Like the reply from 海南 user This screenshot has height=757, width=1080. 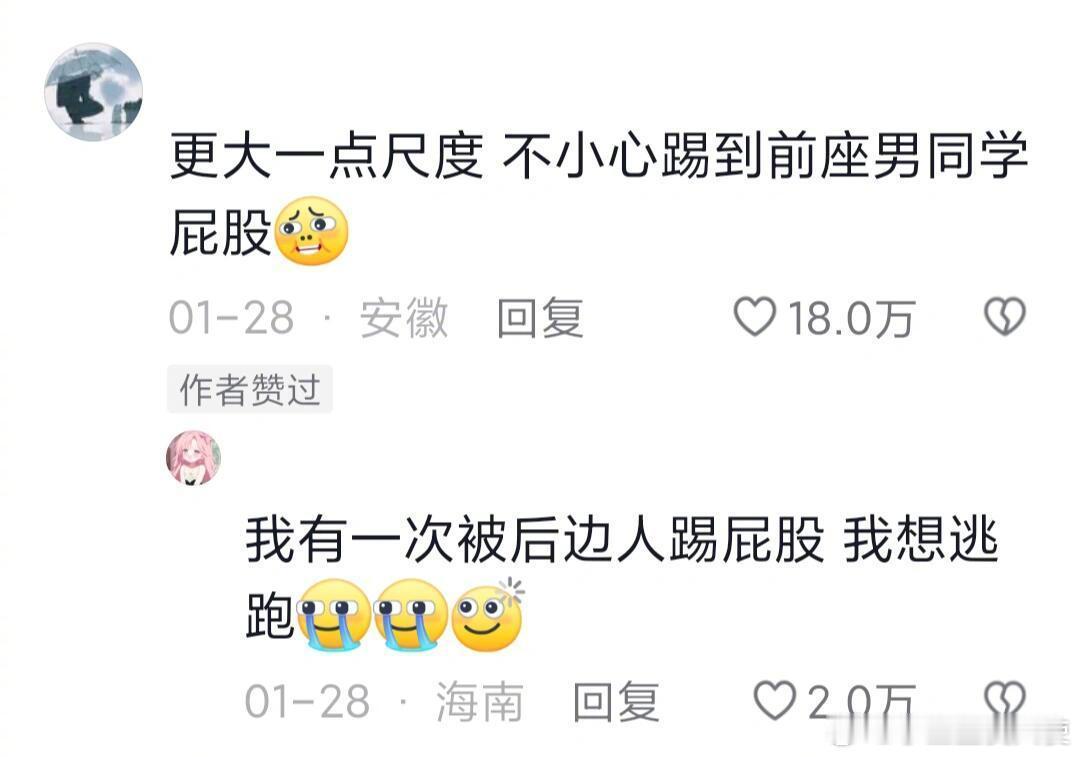[x=775, y=701]
